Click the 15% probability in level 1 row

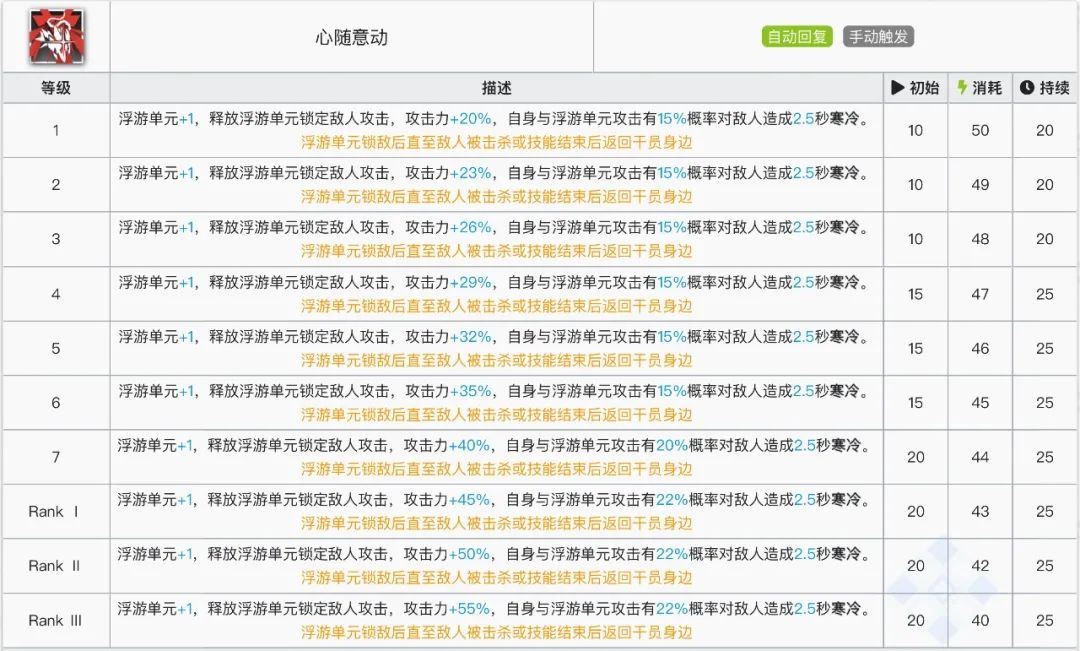tap(672, 118)
